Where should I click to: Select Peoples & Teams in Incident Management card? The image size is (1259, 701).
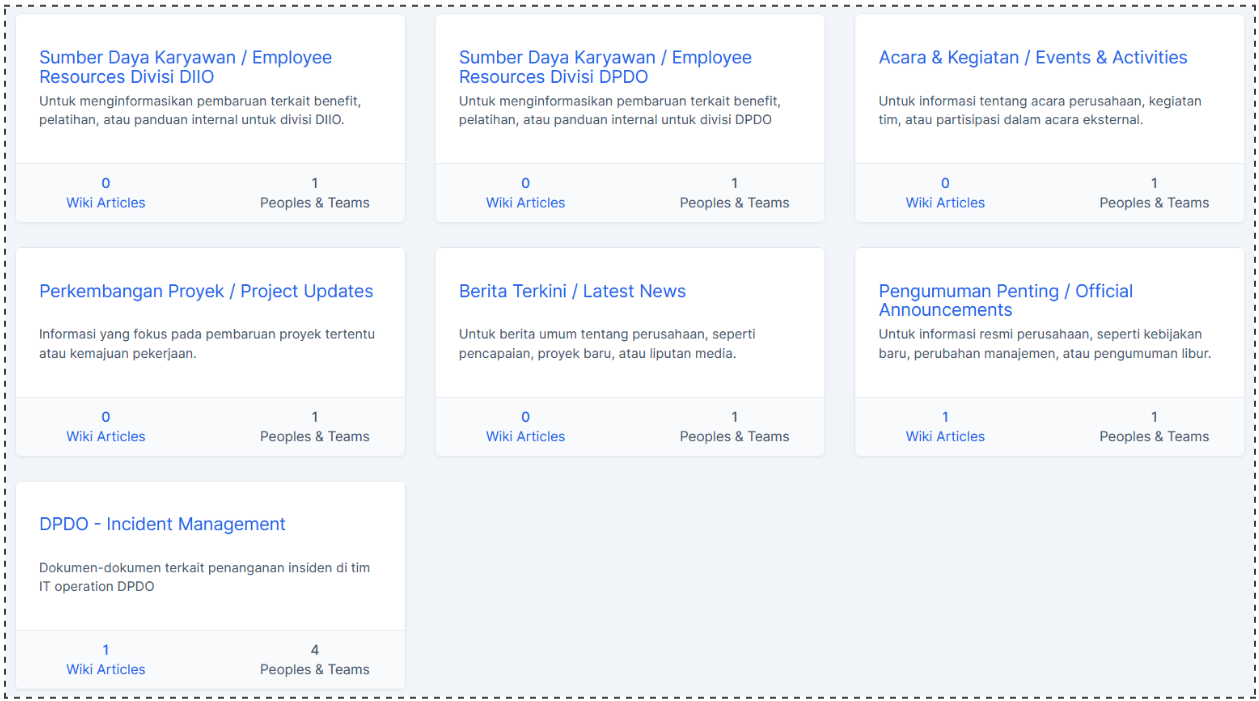coord(314,670)
